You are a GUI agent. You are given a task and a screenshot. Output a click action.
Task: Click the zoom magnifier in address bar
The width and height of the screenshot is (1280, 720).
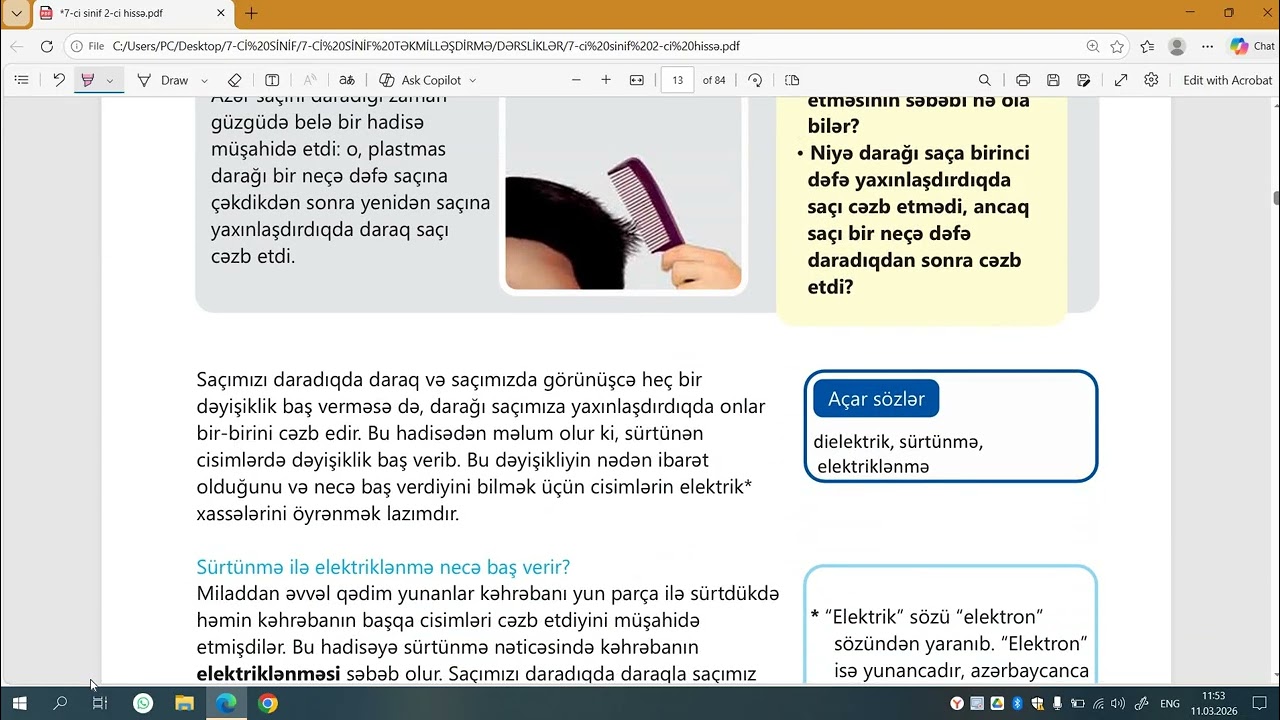click(x=1093, y=46)
